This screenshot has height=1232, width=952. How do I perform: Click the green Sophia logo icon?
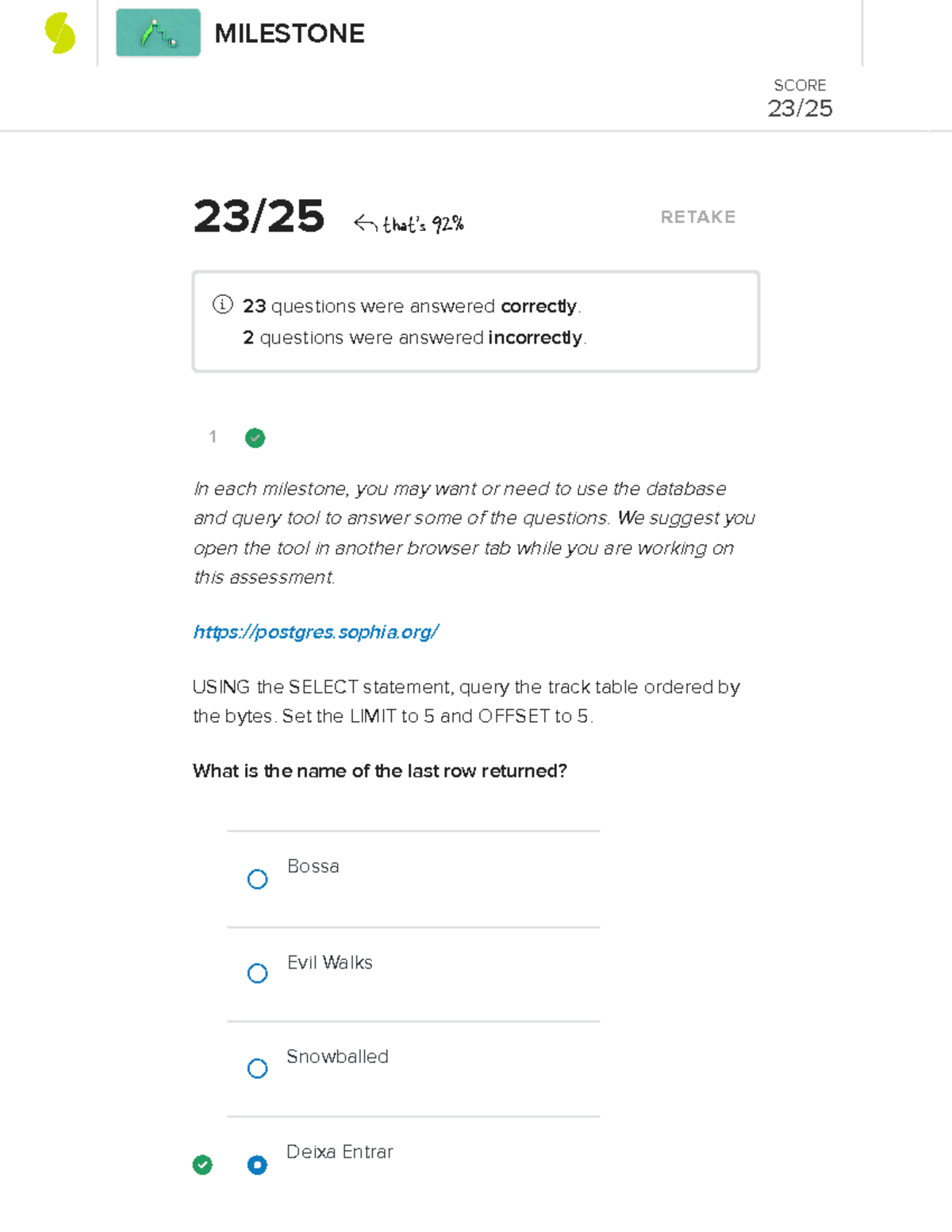(x=60, y=33)
